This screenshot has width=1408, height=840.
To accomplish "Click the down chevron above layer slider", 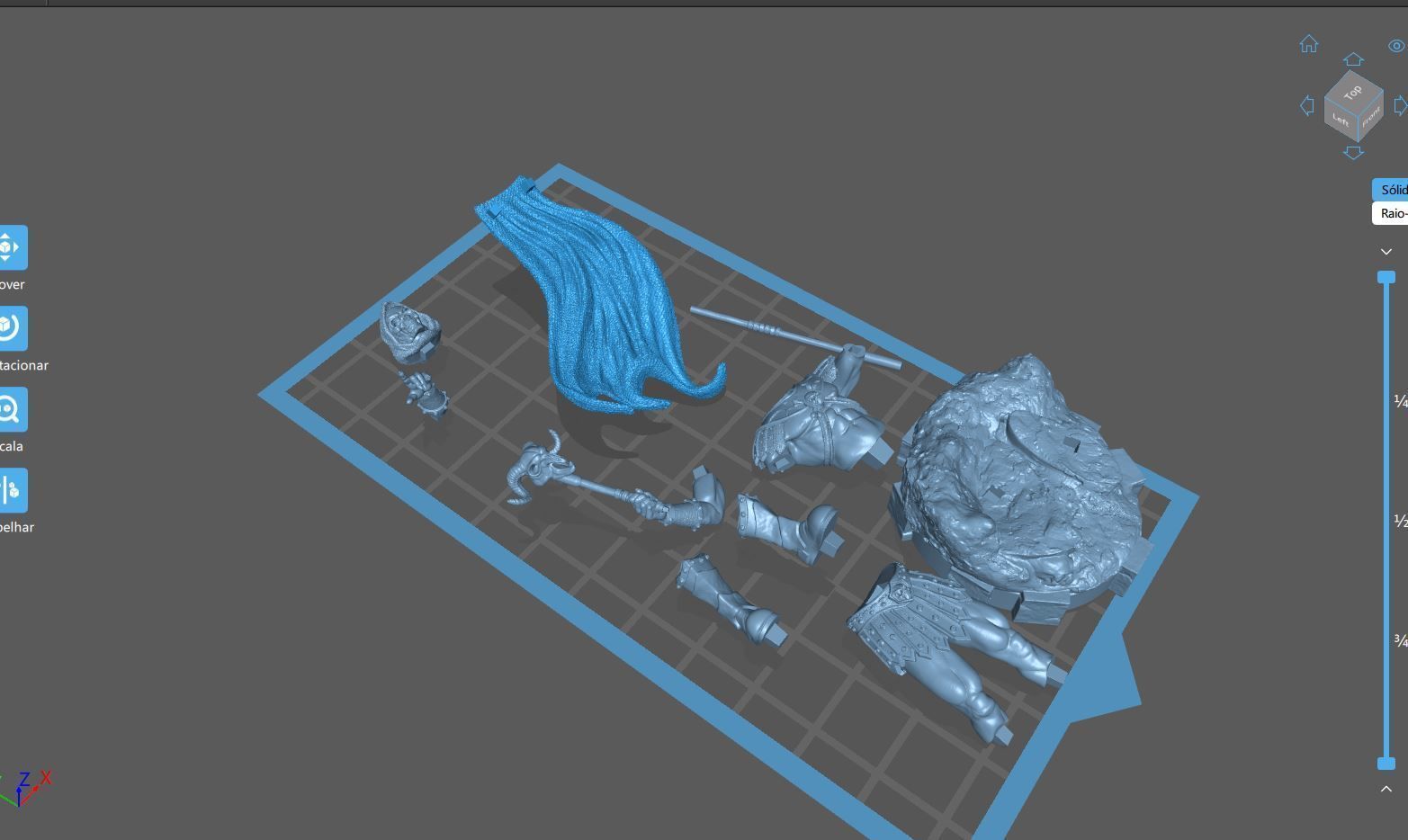I will coord(1386,252).
